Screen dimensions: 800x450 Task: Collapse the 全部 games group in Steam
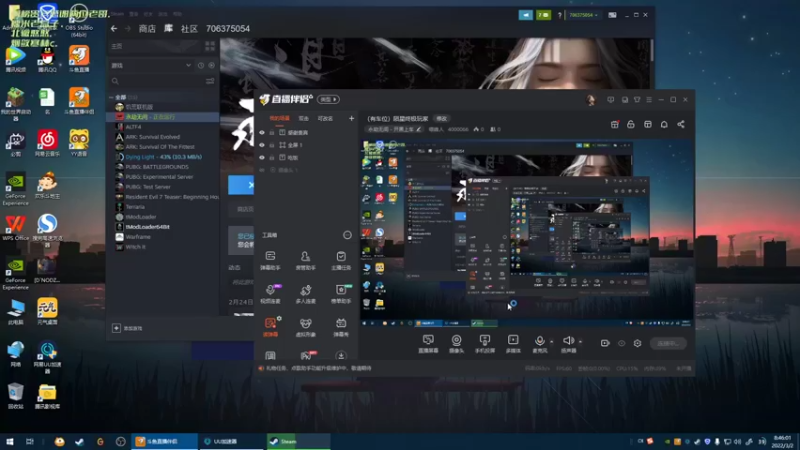[x=112, y=97]
